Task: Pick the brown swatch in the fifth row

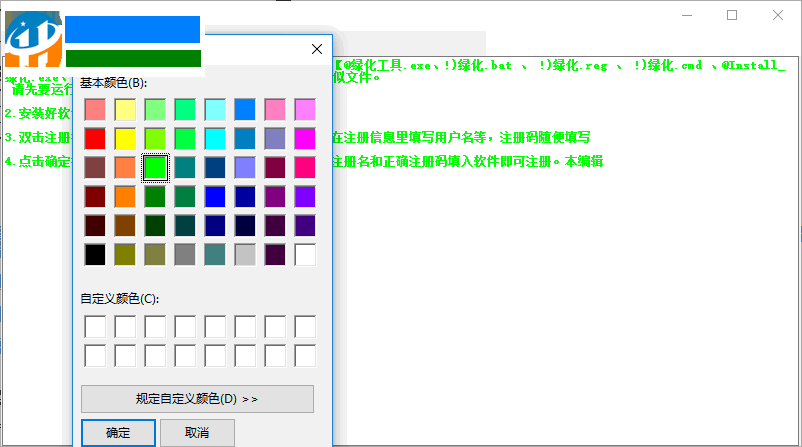Action: [x=125, y=226]
